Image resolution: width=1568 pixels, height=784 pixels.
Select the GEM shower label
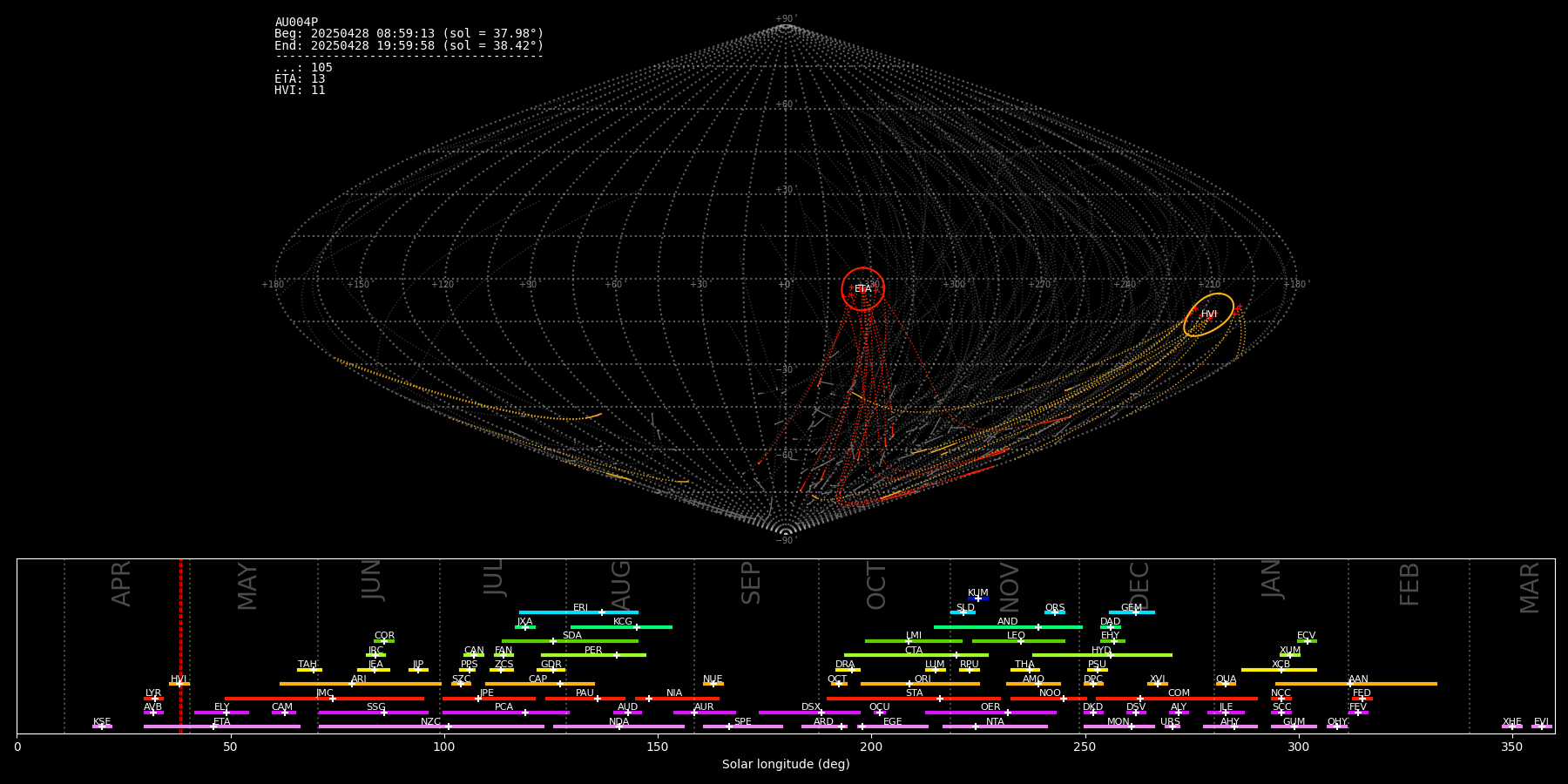pyautogui.click(x=1132, y=608)
